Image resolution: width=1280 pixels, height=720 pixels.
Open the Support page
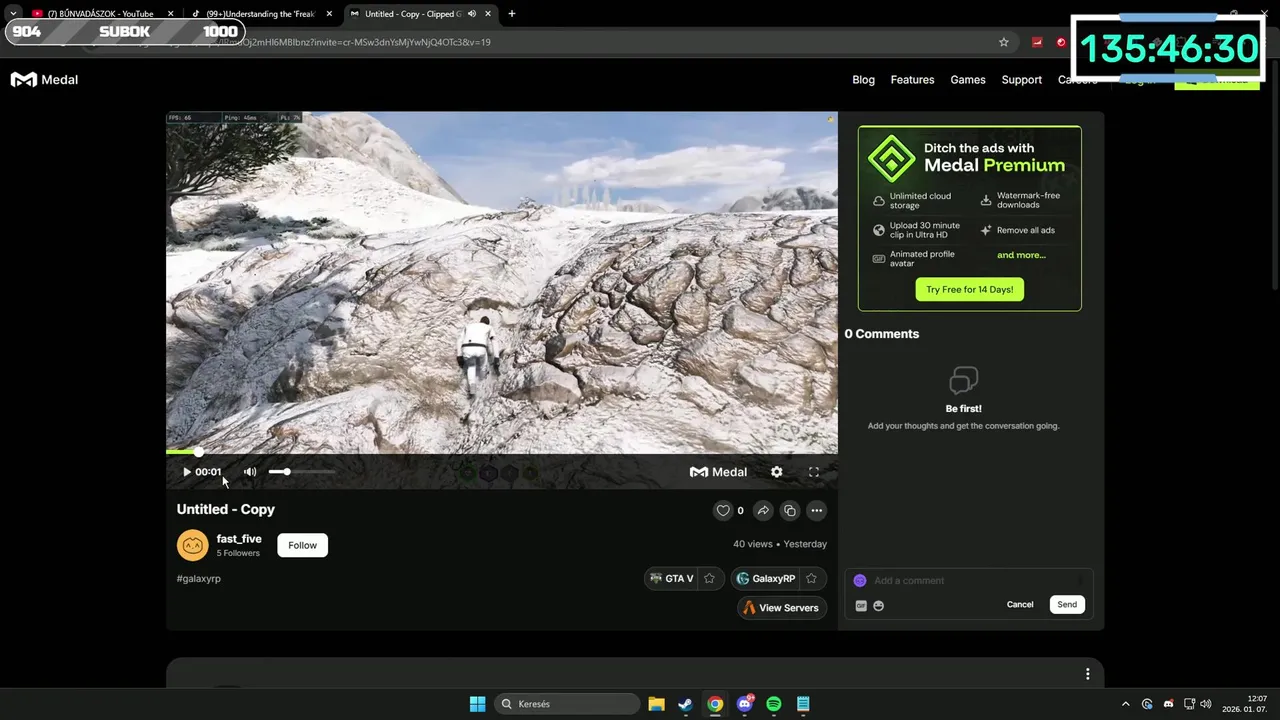click(x=1021, y=80)
